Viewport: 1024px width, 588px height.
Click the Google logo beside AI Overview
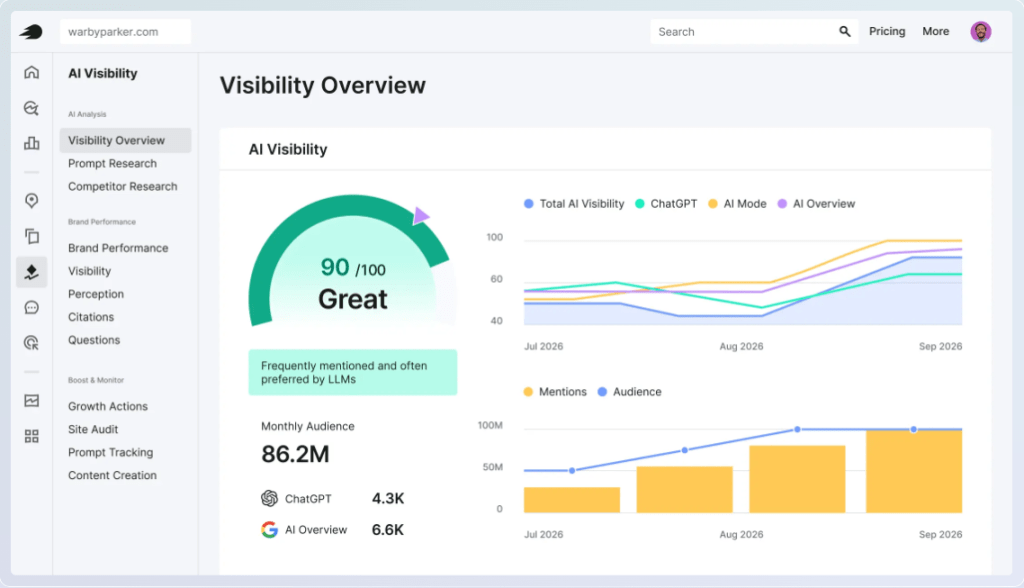click(269, 529)
